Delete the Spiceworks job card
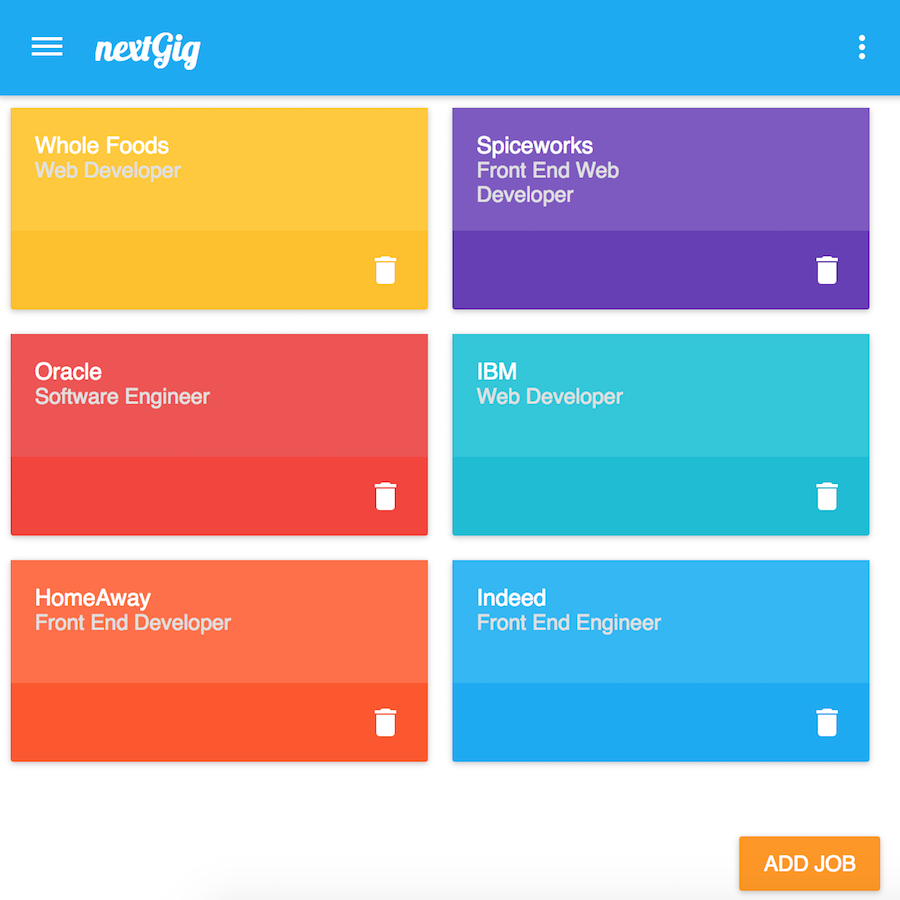The height and width of the screenshot is (900, 900). 827,270
